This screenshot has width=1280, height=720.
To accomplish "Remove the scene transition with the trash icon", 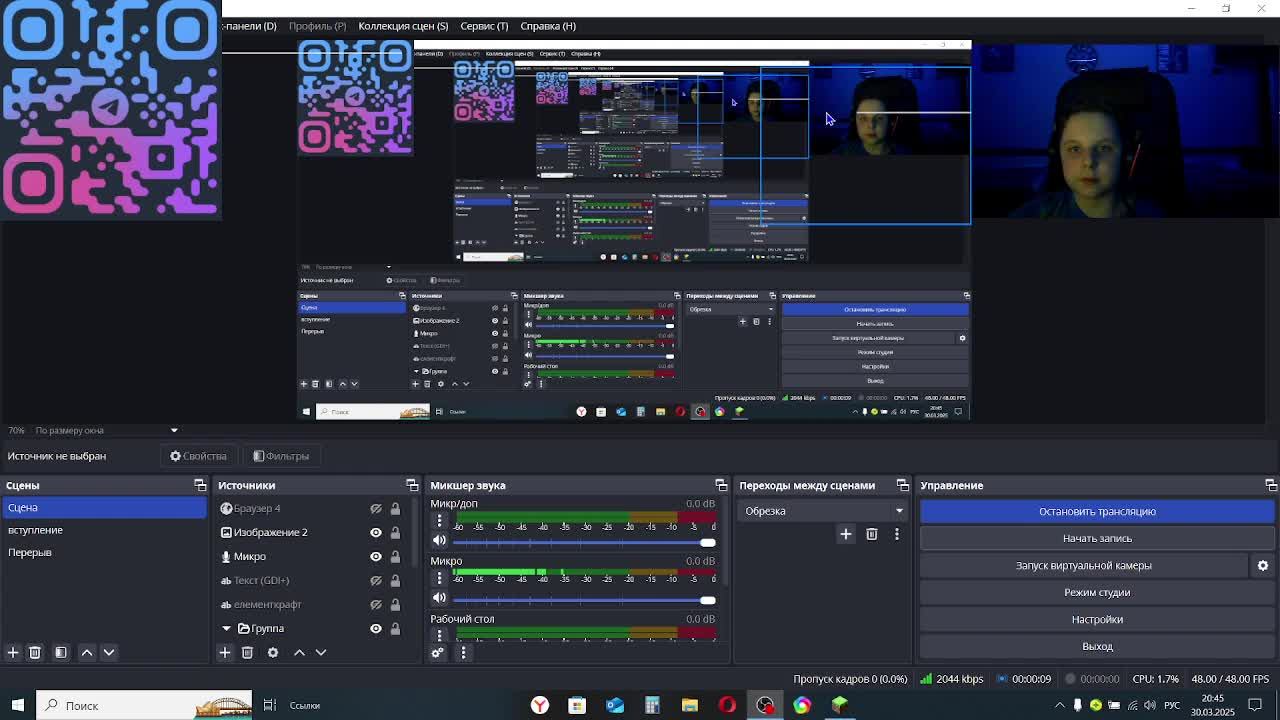I will [x=872, y=534].
